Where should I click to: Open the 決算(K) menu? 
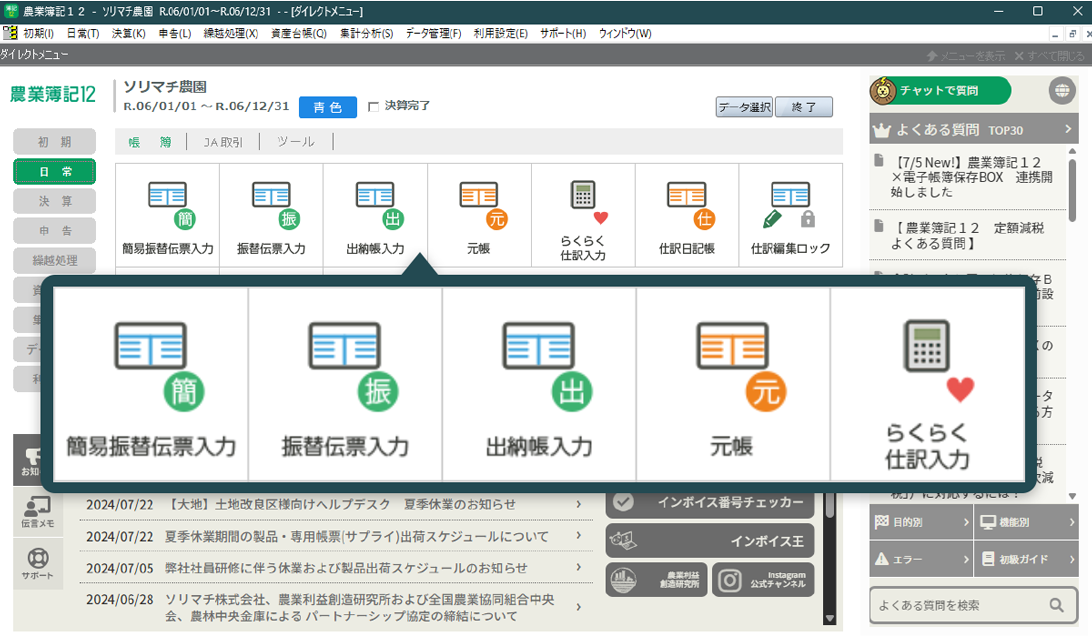129,33
